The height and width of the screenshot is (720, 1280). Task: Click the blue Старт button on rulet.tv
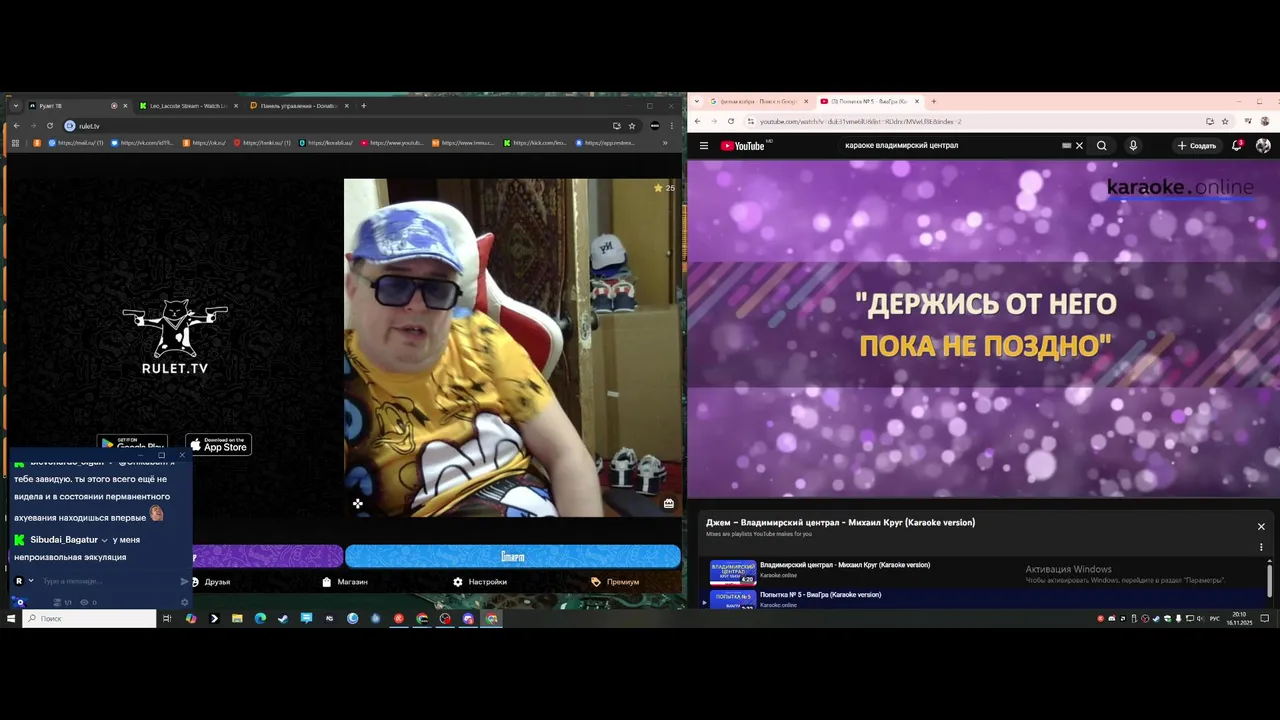512,556
